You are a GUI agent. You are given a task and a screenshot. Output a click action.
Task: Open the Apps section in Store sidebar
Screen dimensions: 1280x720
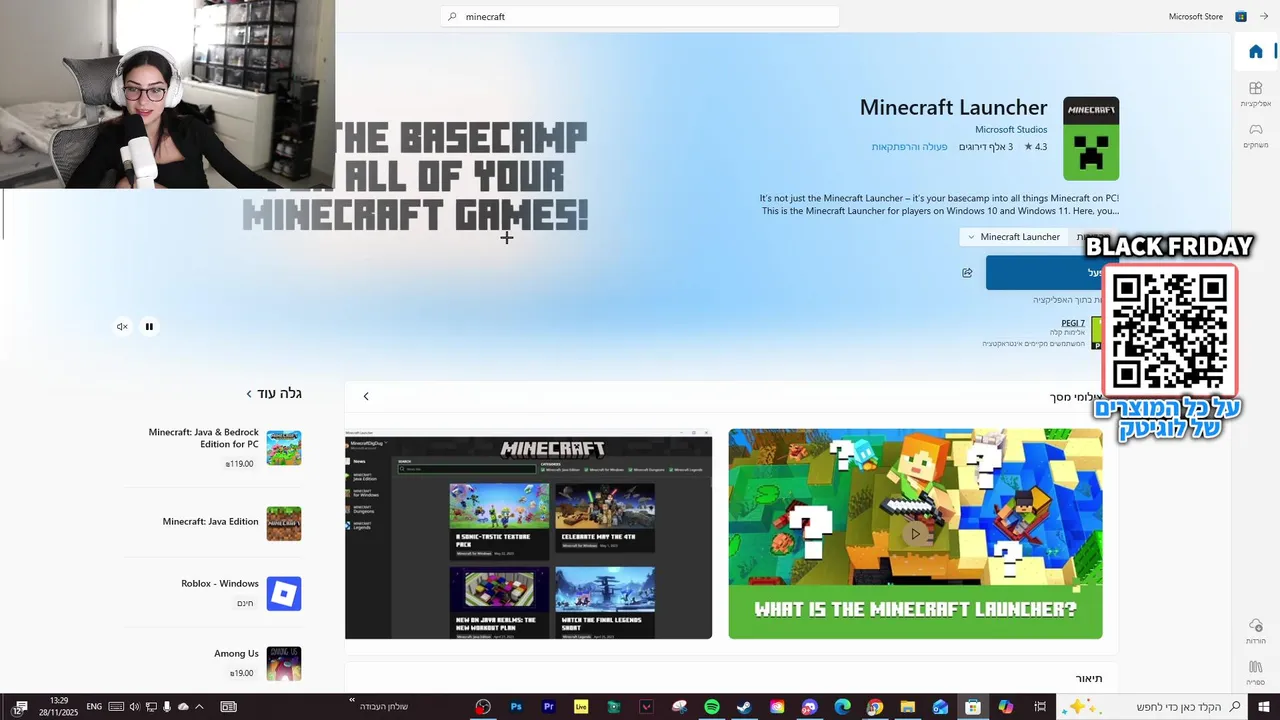[1256, 94]
